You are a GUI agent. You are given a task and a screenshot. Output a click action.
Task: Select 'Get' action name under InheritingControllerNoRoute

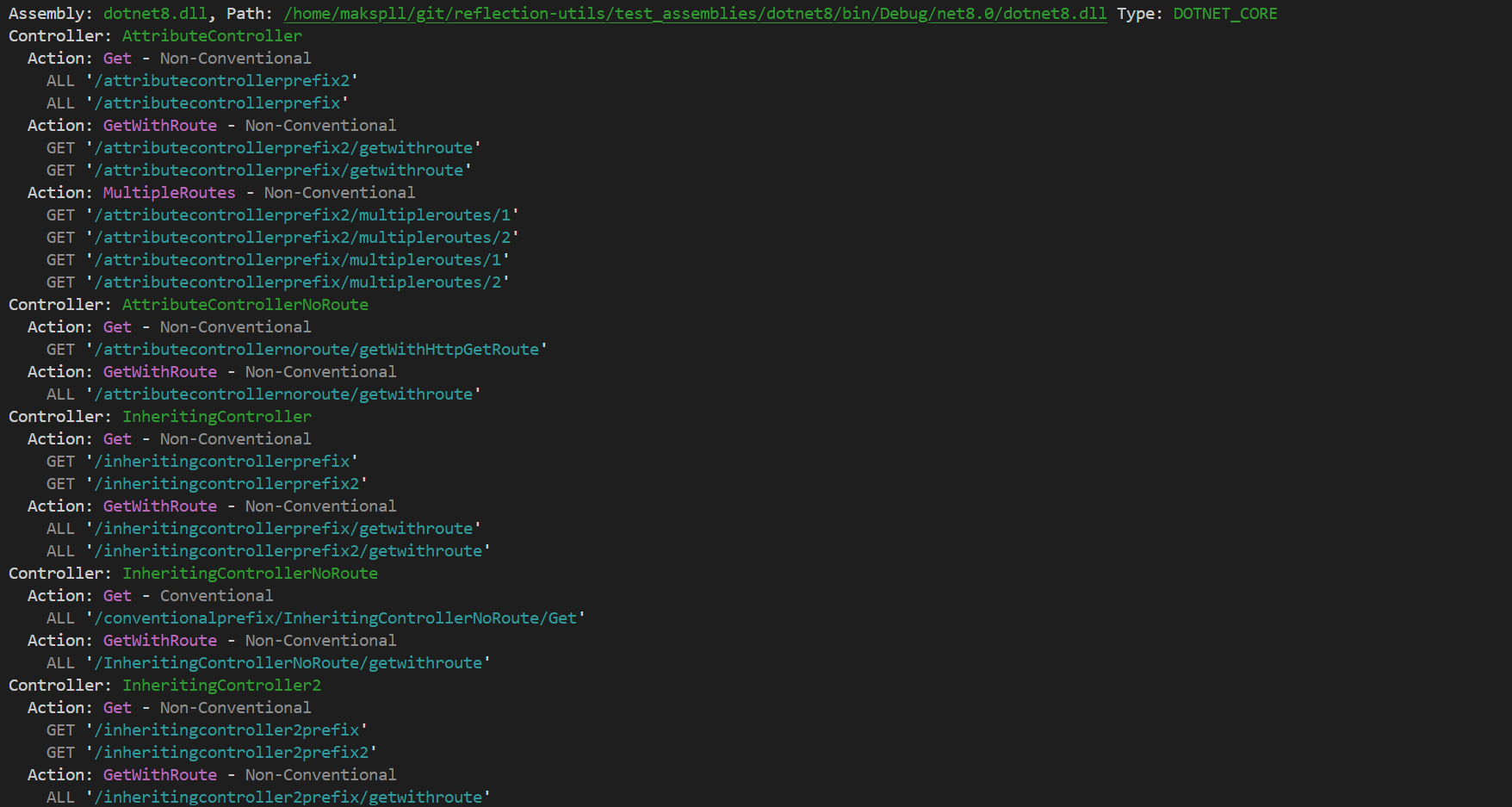[x=117, y=596]
